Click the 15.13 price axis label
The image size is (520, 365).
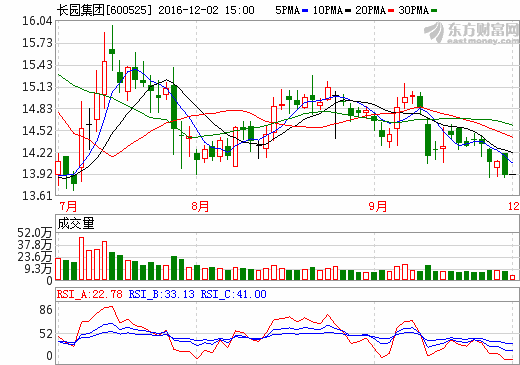pos(37,87)
